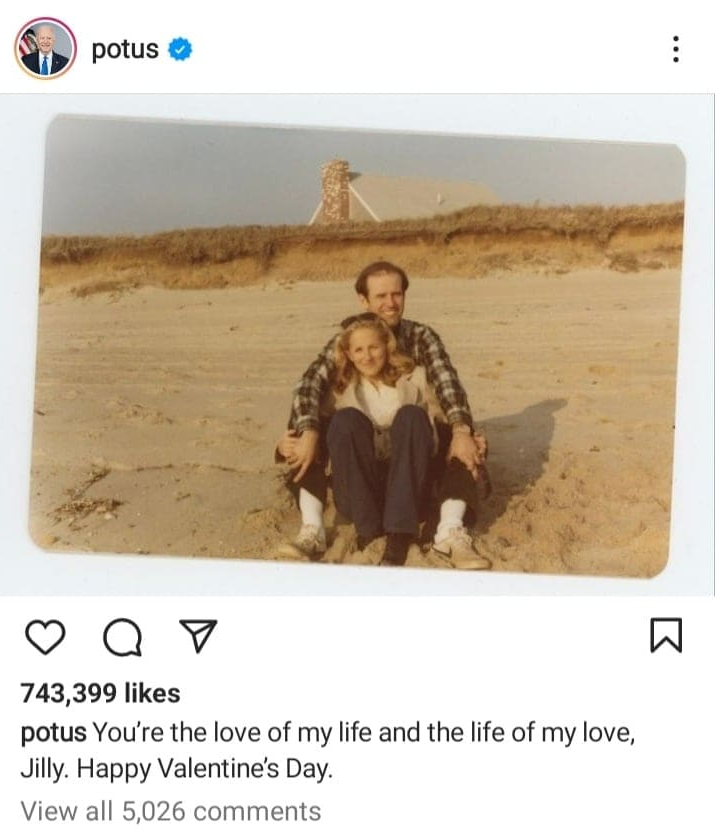This screenshot has width=725, height=834.
Task: Open the potus profile picture avatar
Action: point(45,48)
